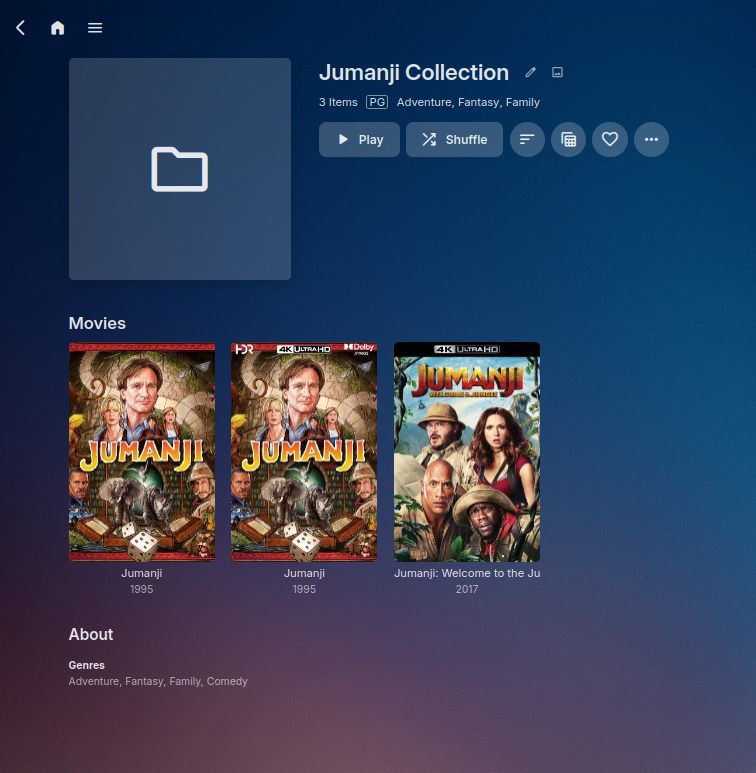Image resolution: width=756 pixels, height=773 pixels.
Task: Click the Movies section heading
Action: click(97, 323)
